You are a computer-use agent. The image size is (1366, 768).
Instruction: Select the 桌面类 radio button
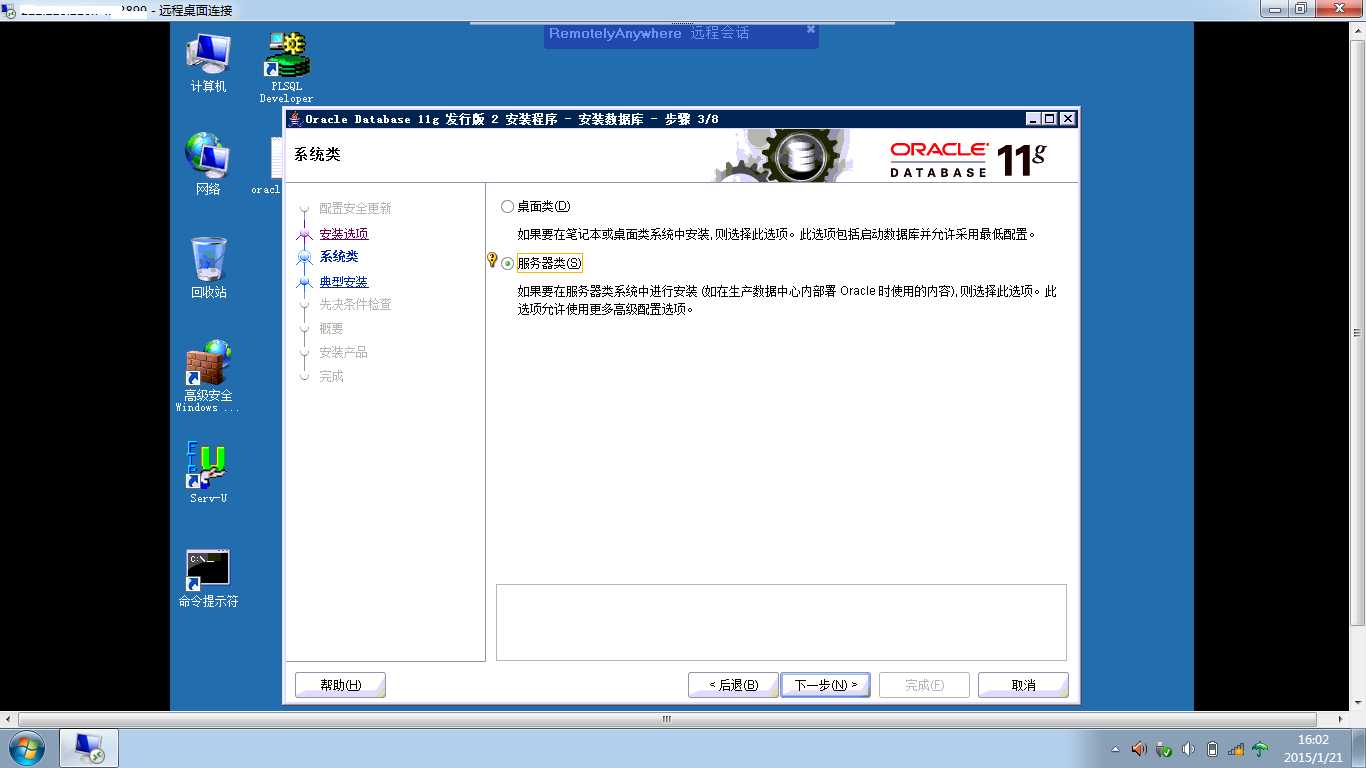[507, 207]
